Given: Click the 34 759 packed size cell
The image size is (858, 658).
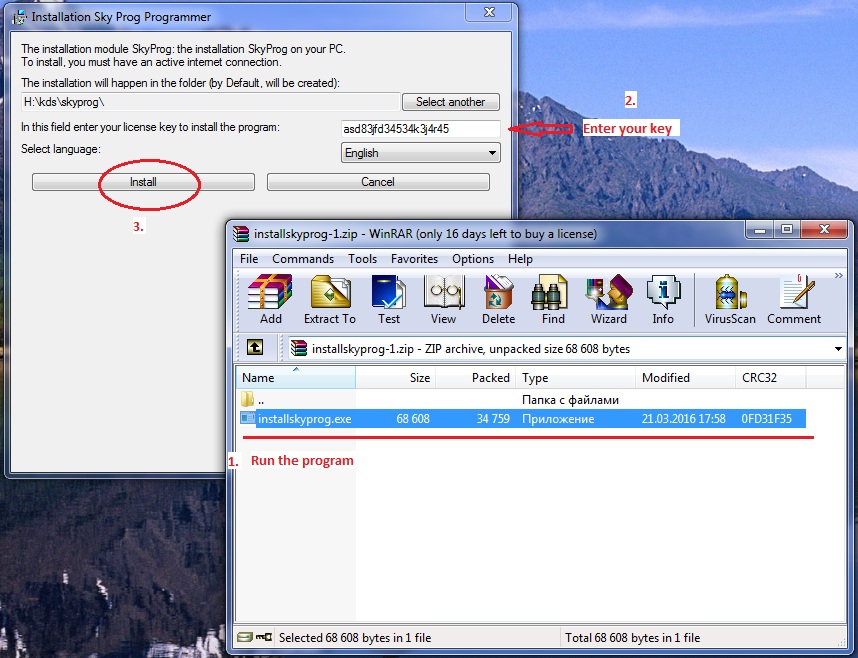Looking at the screenshot, I should (493, 419).
